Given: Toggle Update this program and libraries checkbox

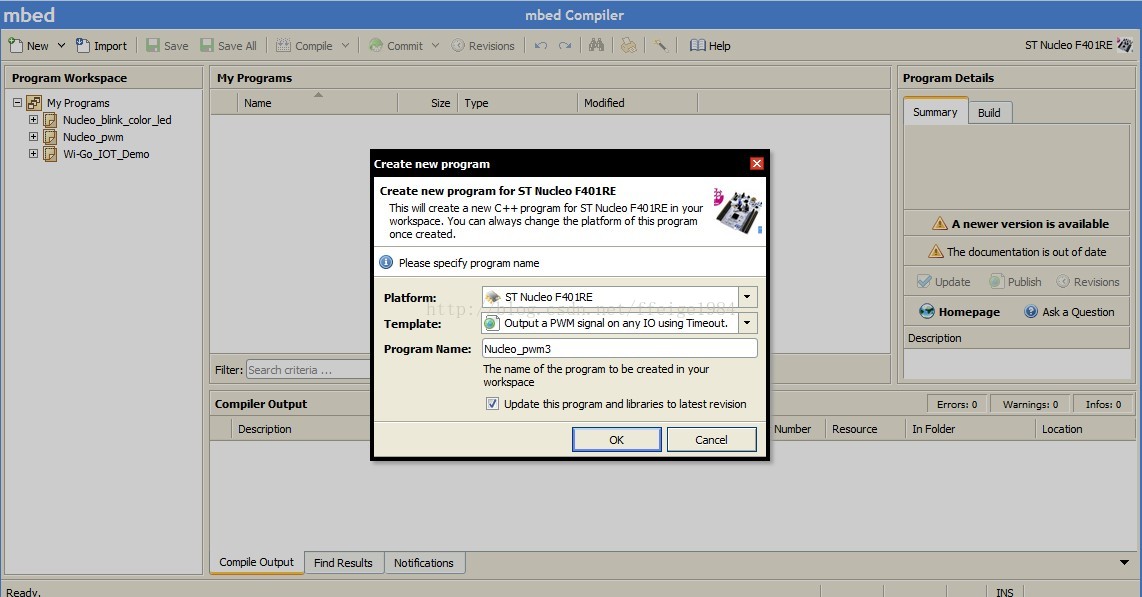Looking at the screenshot, I should 492,404.
